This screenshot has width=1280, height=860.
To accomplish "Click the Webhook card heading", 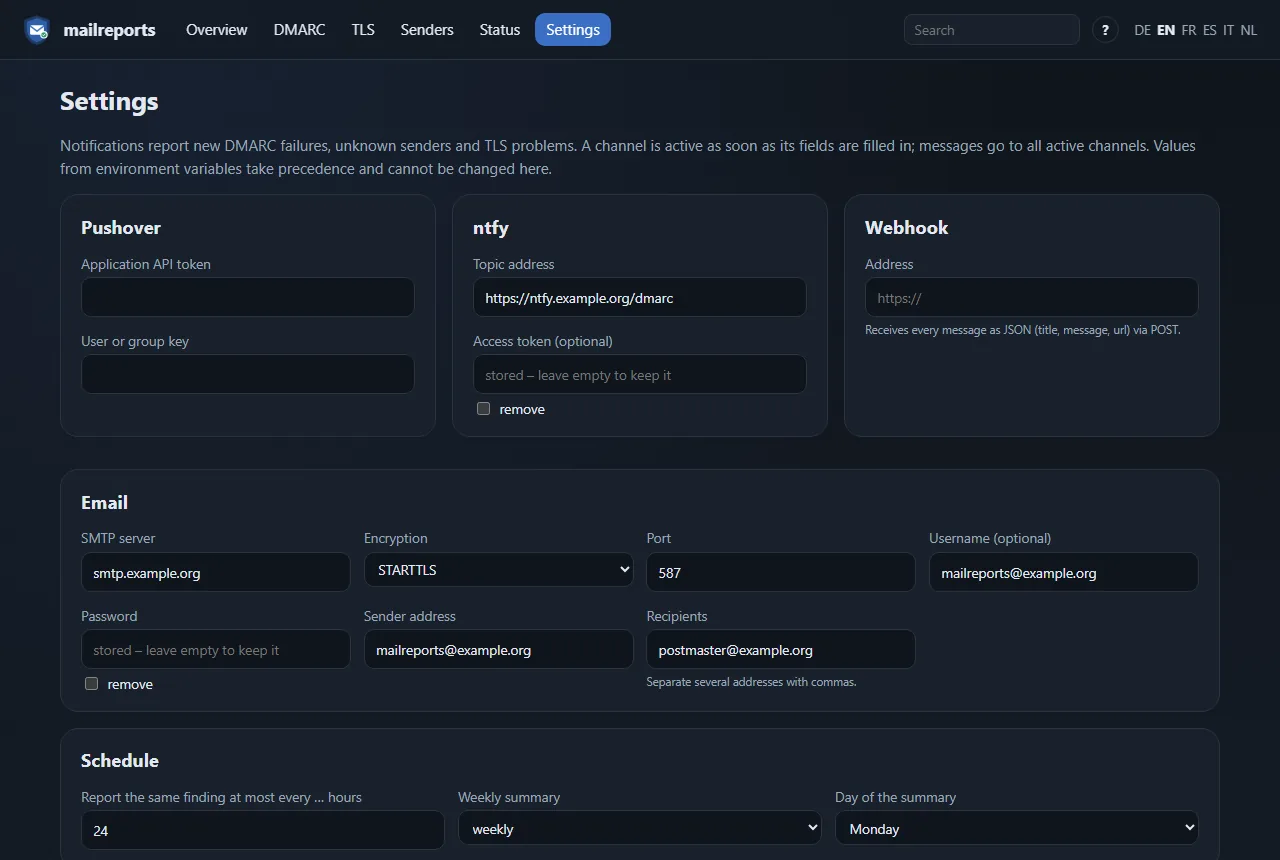I will tap(906, 228).
